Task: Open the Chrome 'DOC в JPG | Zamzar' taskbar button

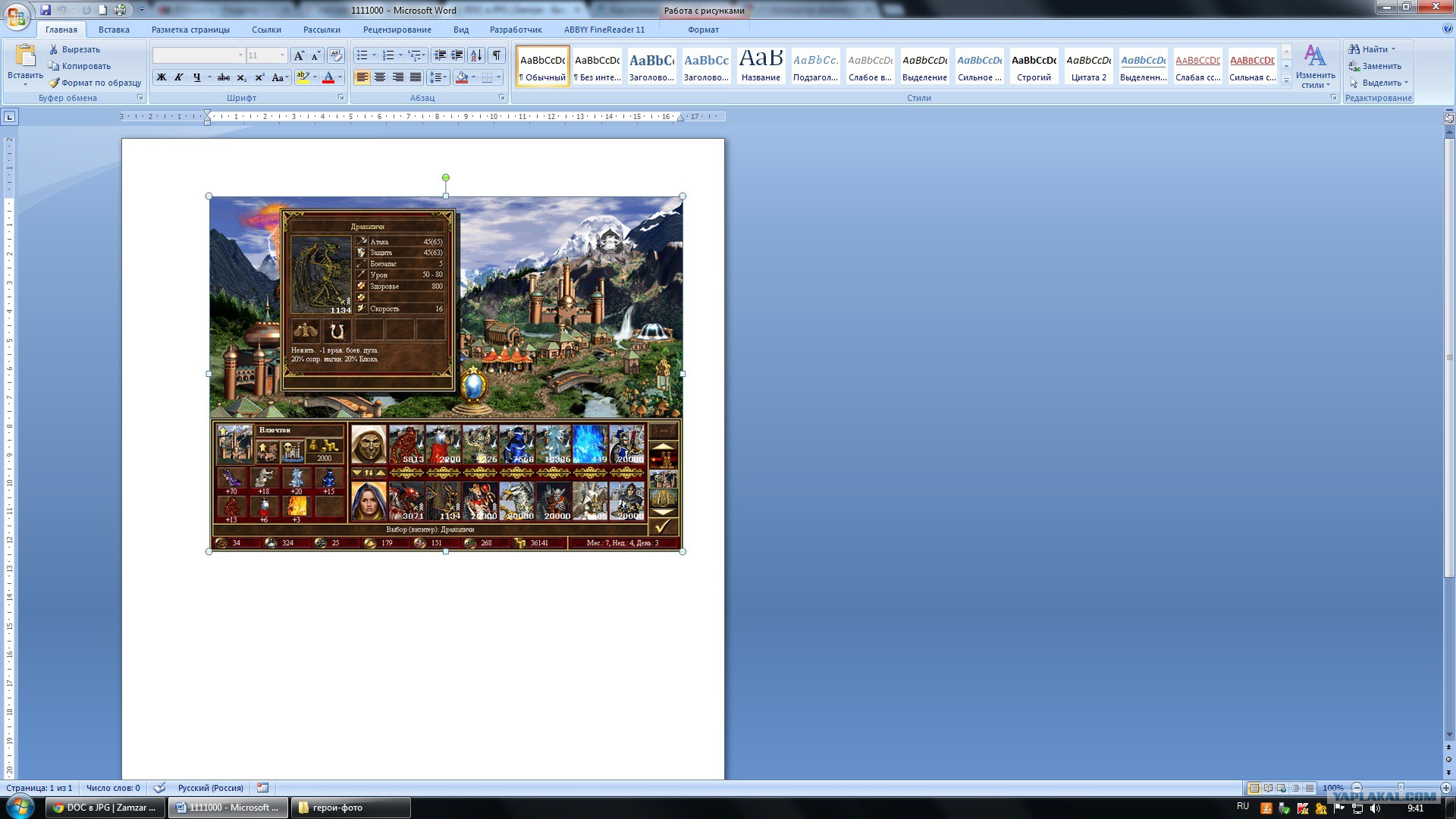Action: pyautogui.click(x=105, y=808)
